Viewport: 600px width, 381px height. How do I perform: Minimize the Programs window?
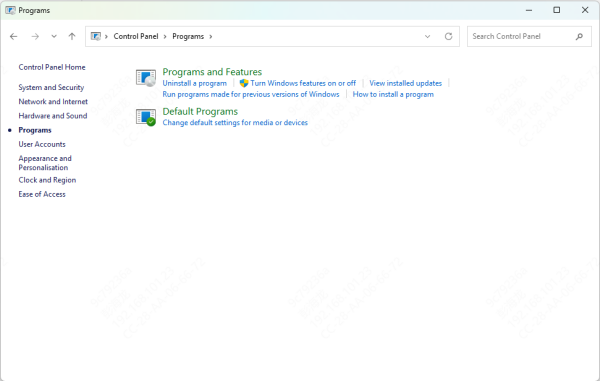529,10
